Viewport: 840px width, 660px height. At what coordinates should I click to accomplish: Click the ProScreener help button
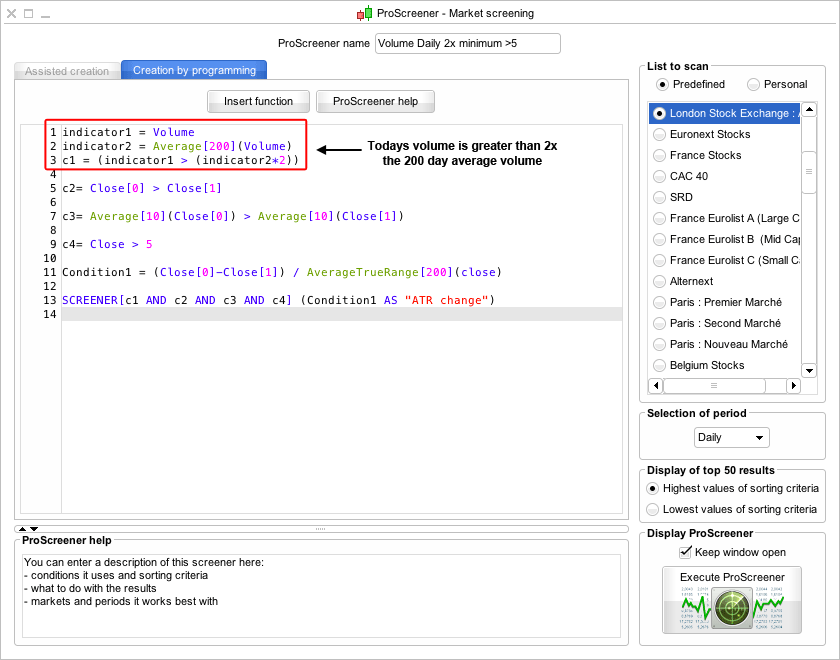[x=375, y=101]
